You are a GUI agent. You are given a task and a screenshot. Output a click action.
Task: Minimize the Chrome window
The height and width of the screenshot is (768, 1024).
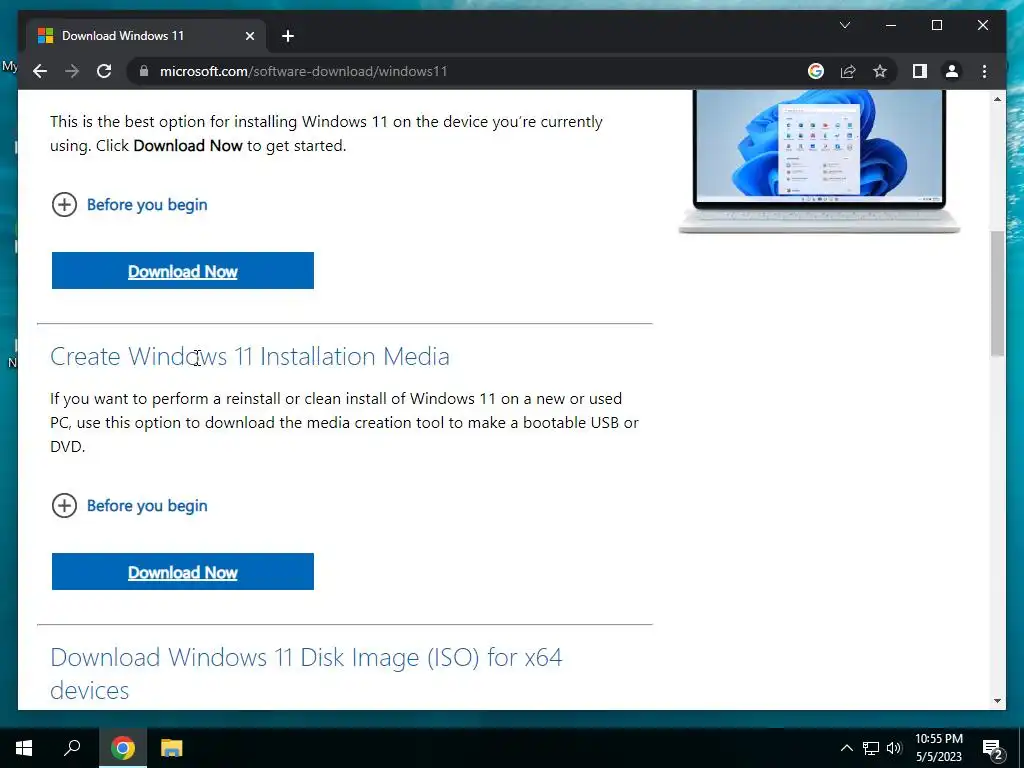coord(891,25)
